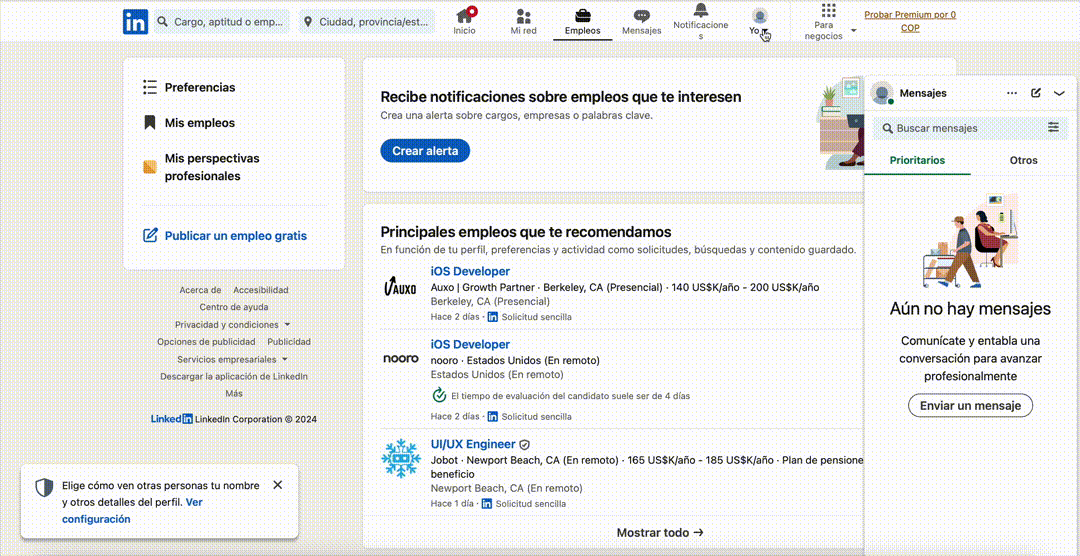
Task: Dismiss the profile visibility notice with X
Action: tap(278, 485)
